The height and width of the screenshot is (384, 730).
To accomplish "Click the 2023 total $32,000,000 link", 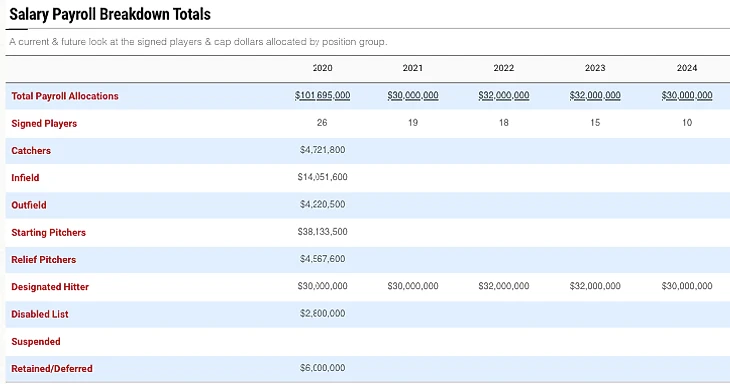I will pyautogui.click(x=595, y=95).
